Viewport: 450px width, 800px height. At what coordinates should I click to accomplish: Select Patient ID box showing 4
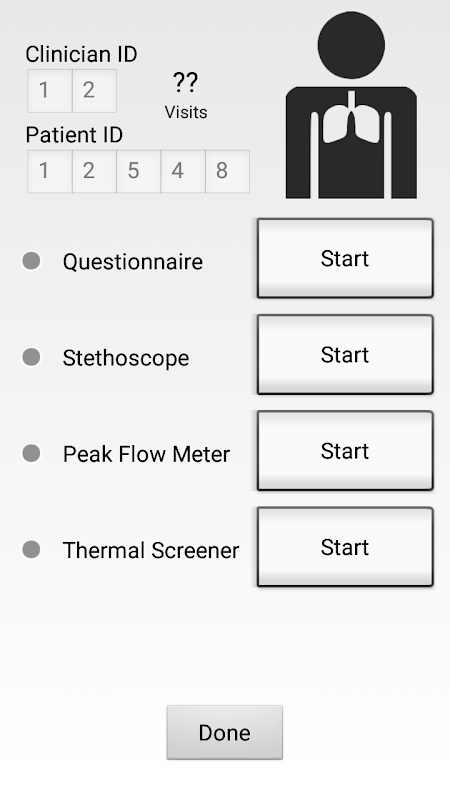tap(183, 171)
